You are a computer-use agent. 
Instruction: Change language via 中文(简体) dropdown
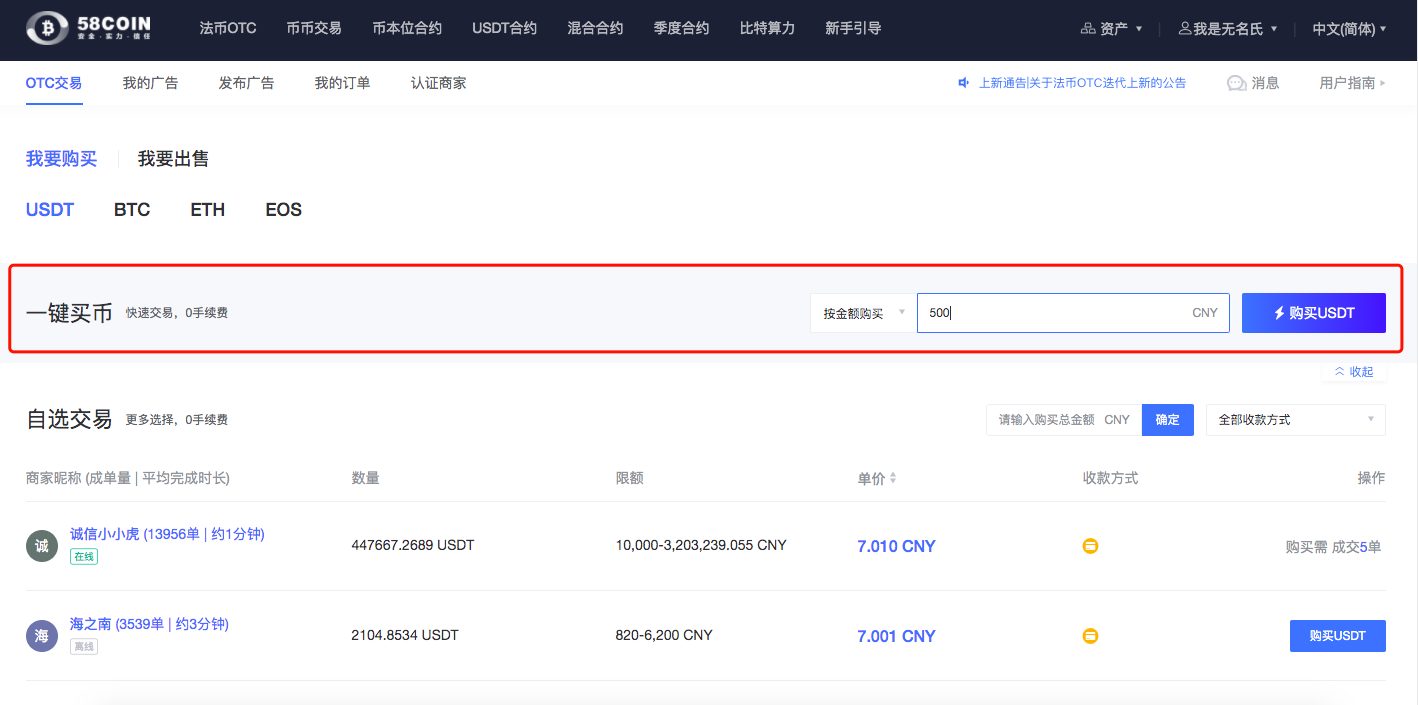(x=1349, y=29)
